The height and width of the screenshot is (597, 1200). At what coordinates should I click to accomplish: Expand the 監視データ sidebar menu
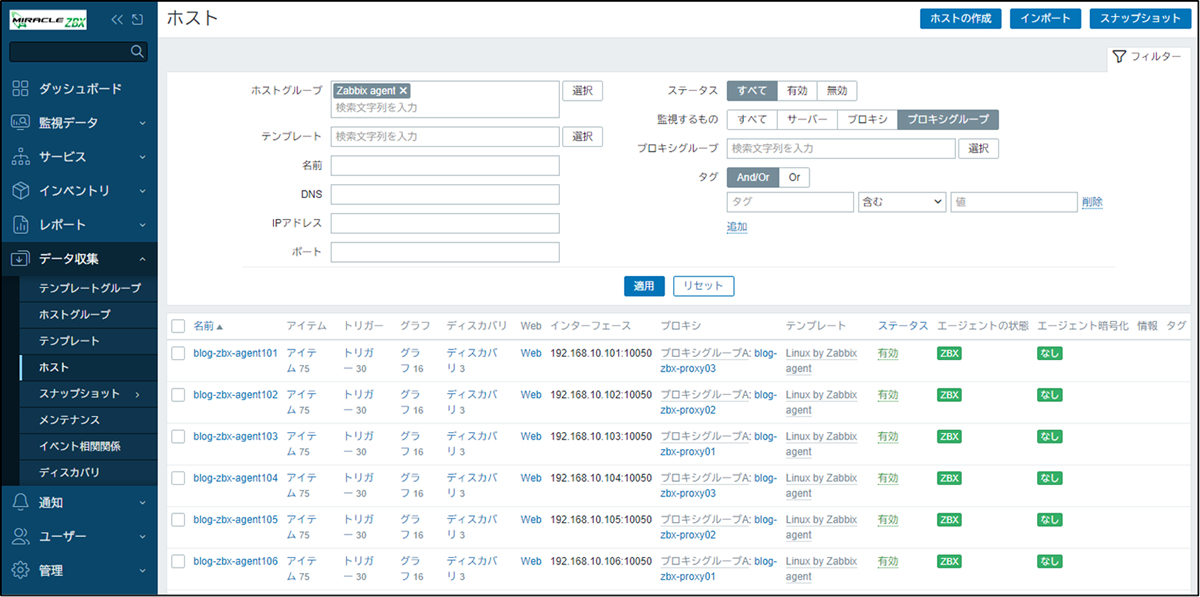(80, 123)
